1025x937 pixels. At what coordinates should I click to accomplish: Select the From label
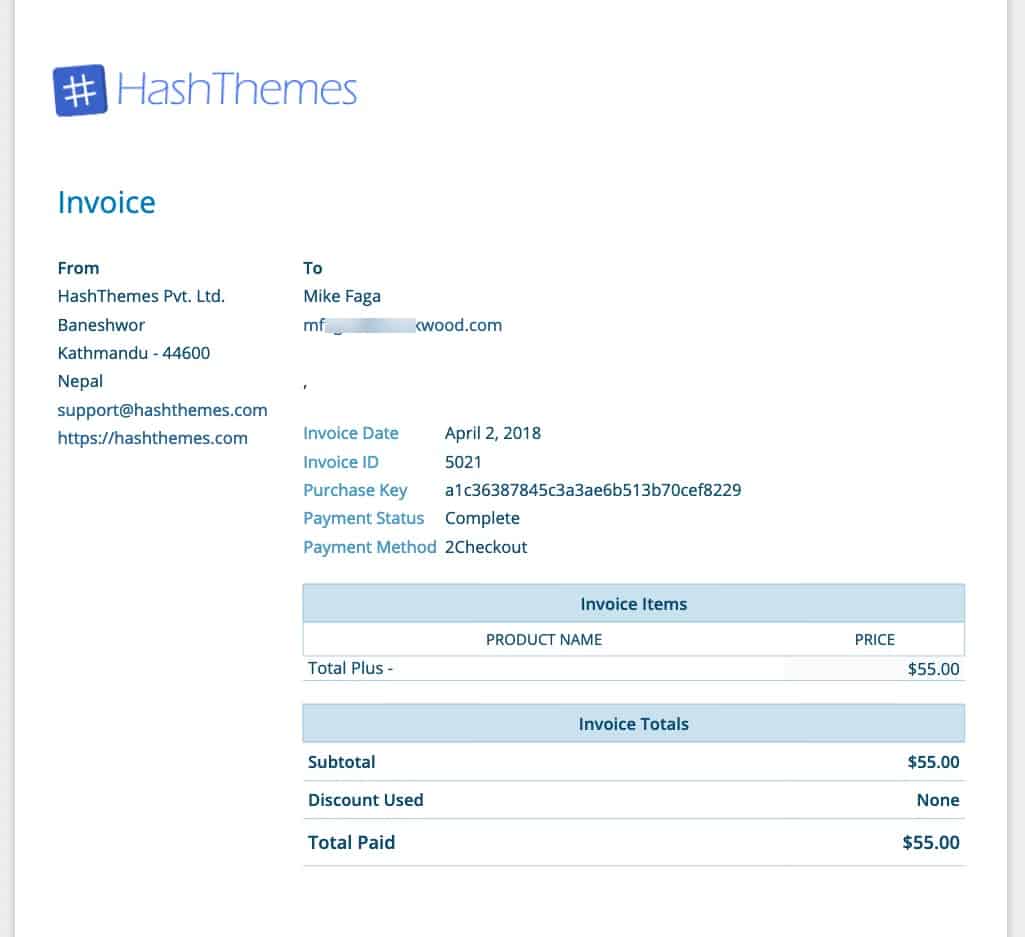click(78, 268)
